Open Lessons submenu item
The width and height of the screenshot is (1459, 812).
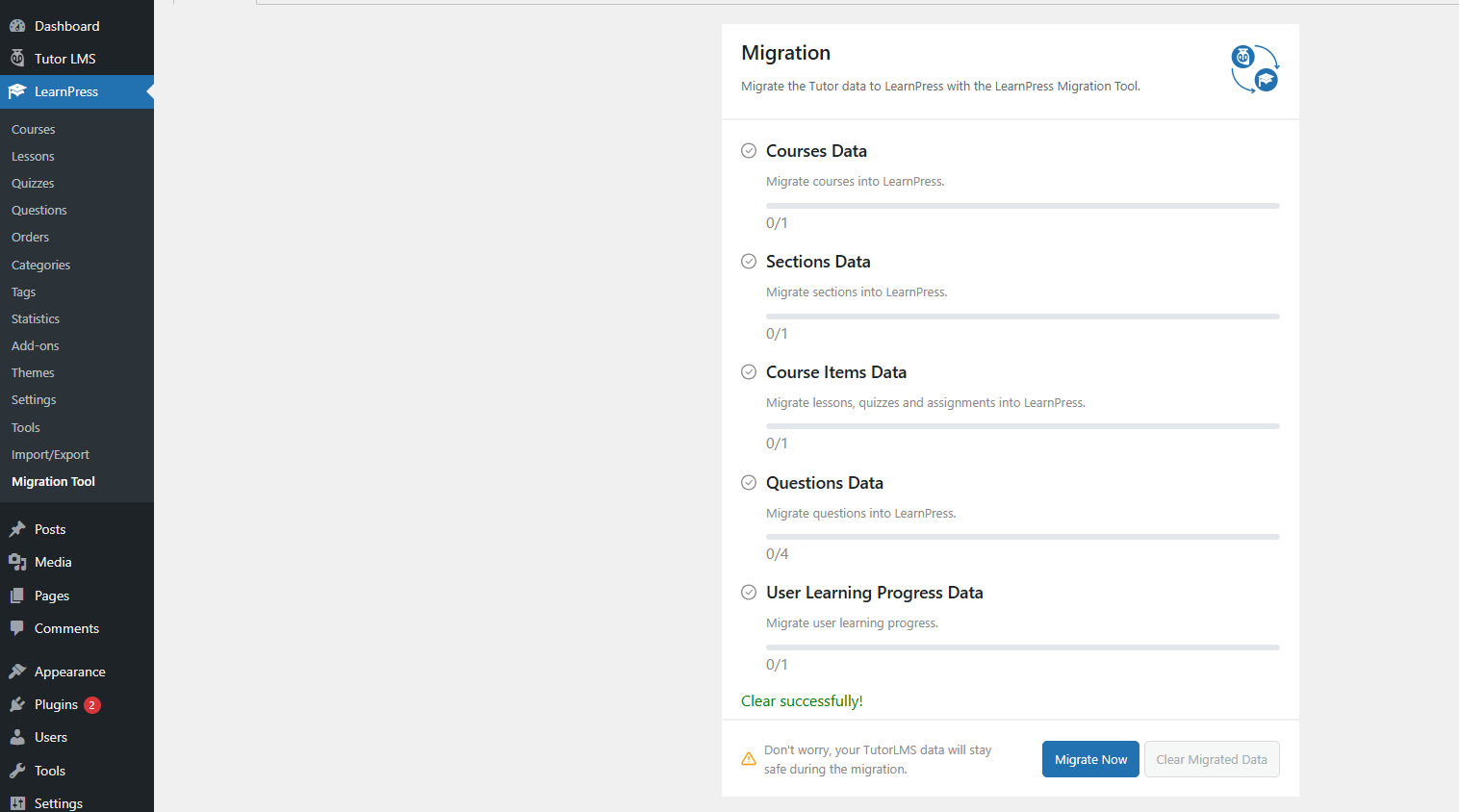(33, 156)
